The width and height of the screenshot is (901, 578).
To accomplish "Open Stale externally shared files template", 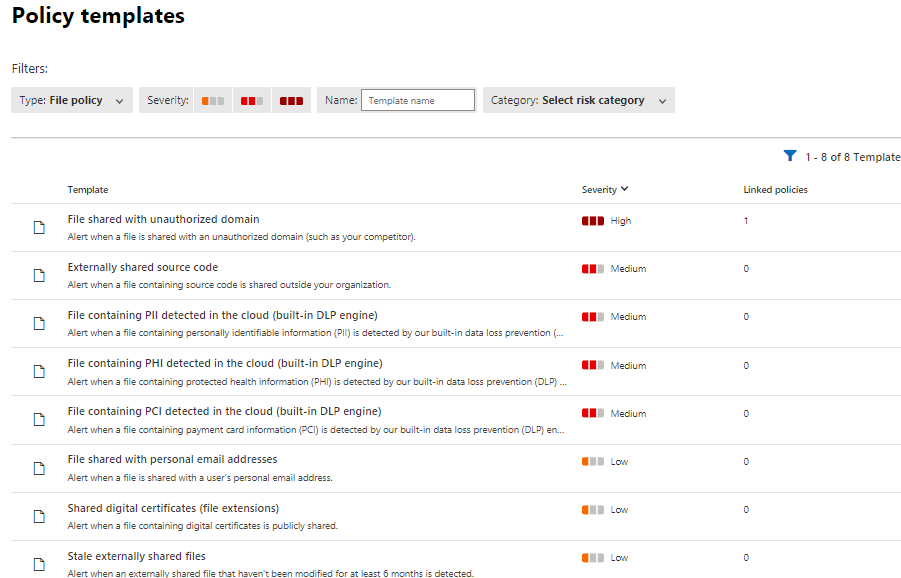I will click(137, 556).
